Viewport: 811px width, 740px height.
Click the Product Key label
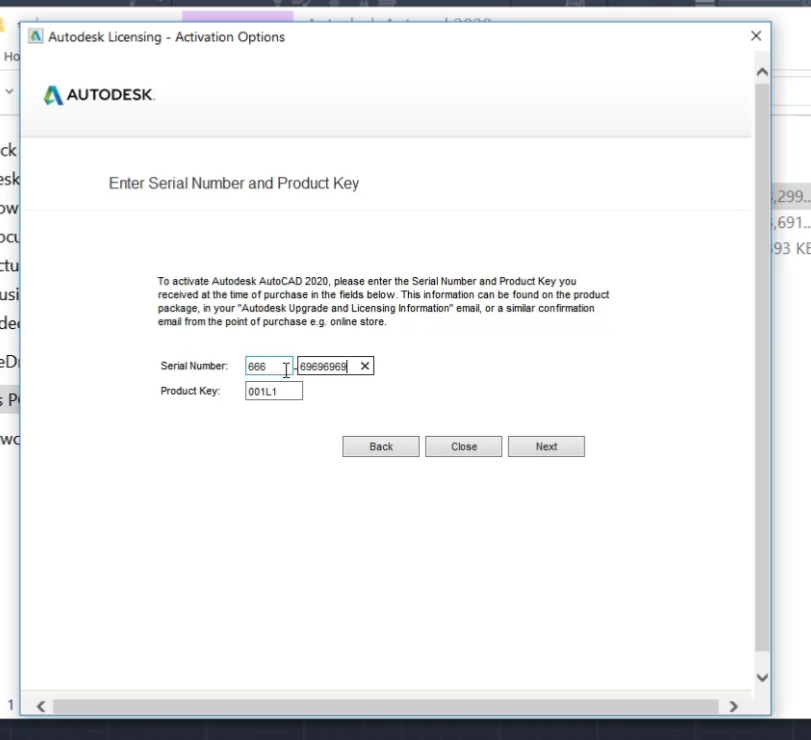[x=190, y=391]
